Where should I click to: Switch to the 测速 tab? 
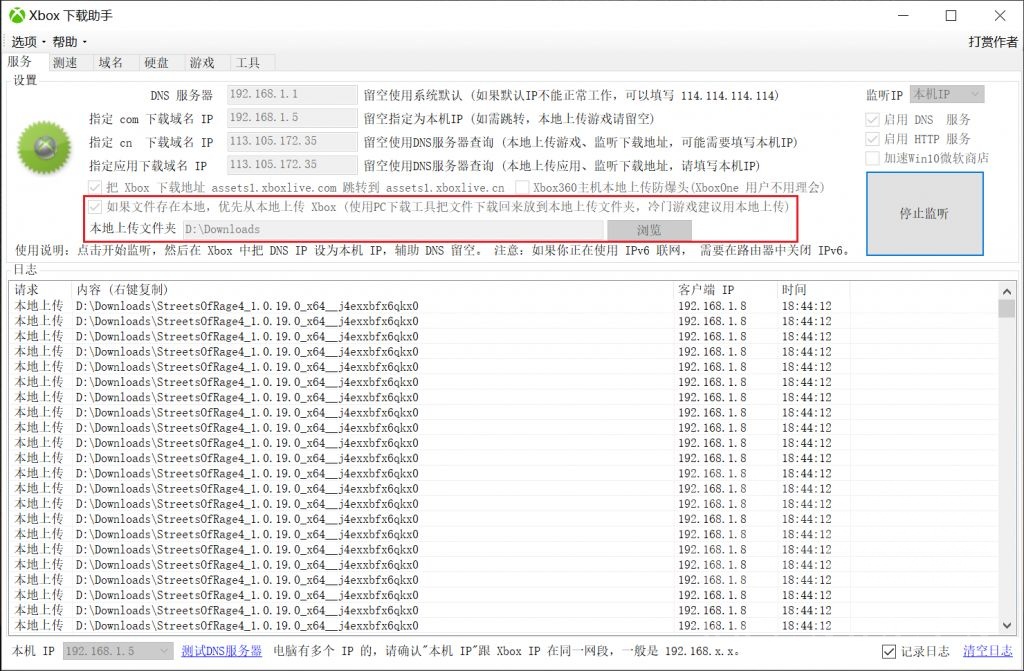coord(66,62)
